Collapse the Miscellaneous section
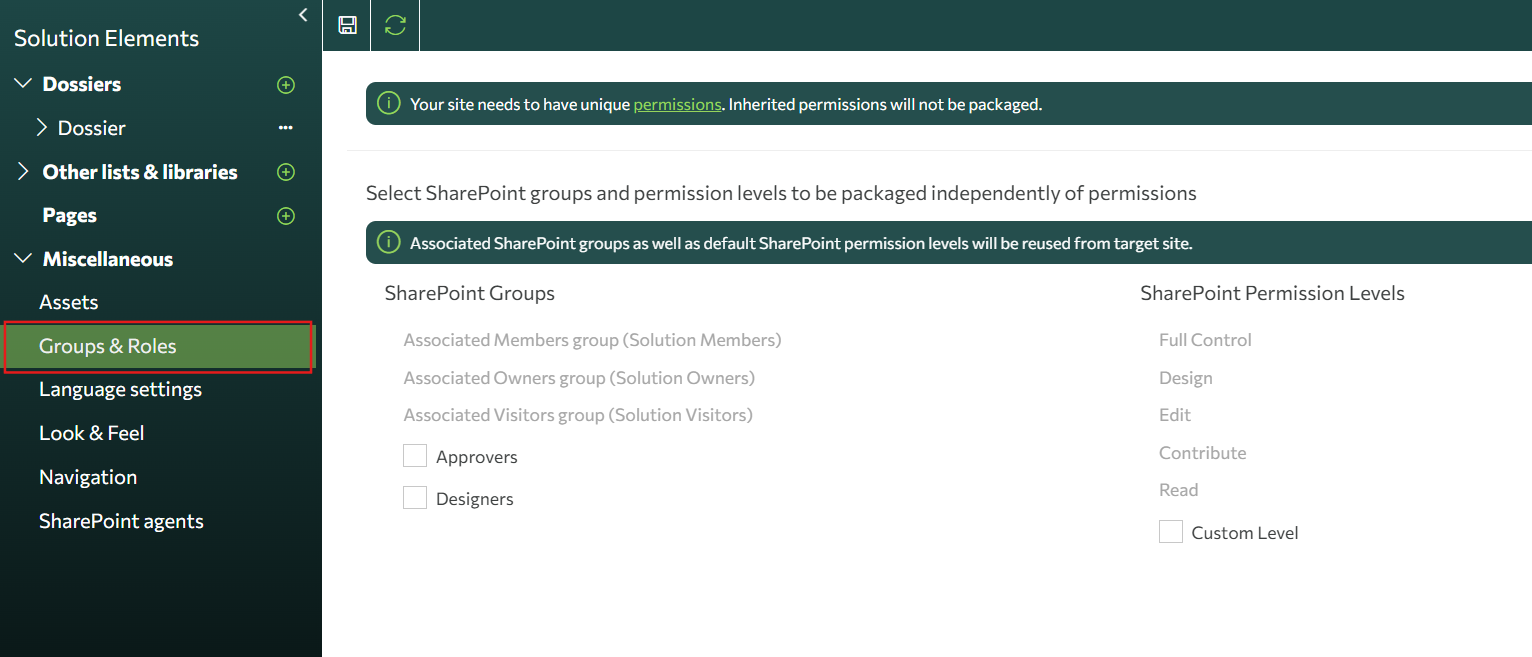 pyautogui.click(x=23, y=258)
